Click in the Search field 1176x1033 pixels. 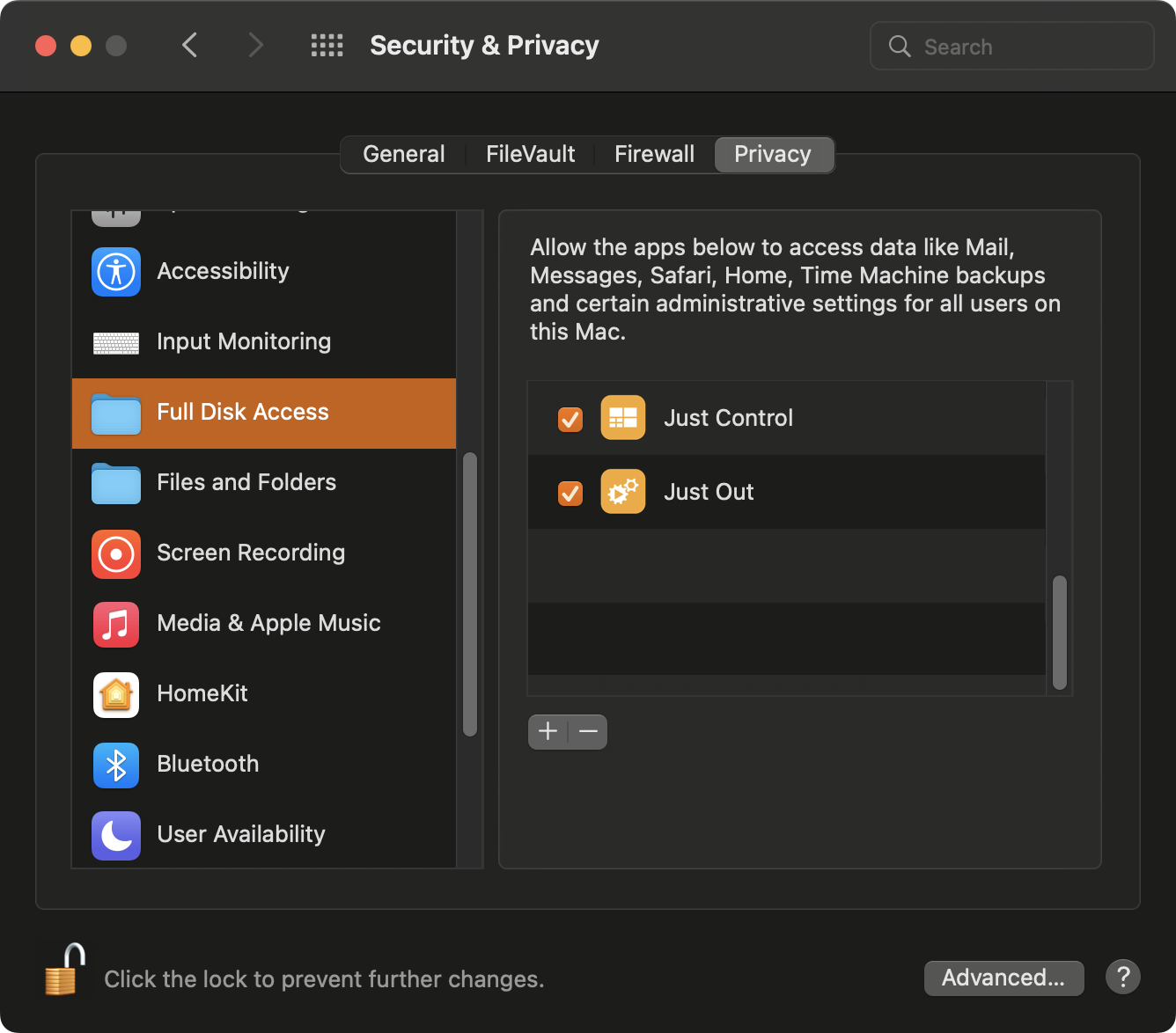(1012, 47)
